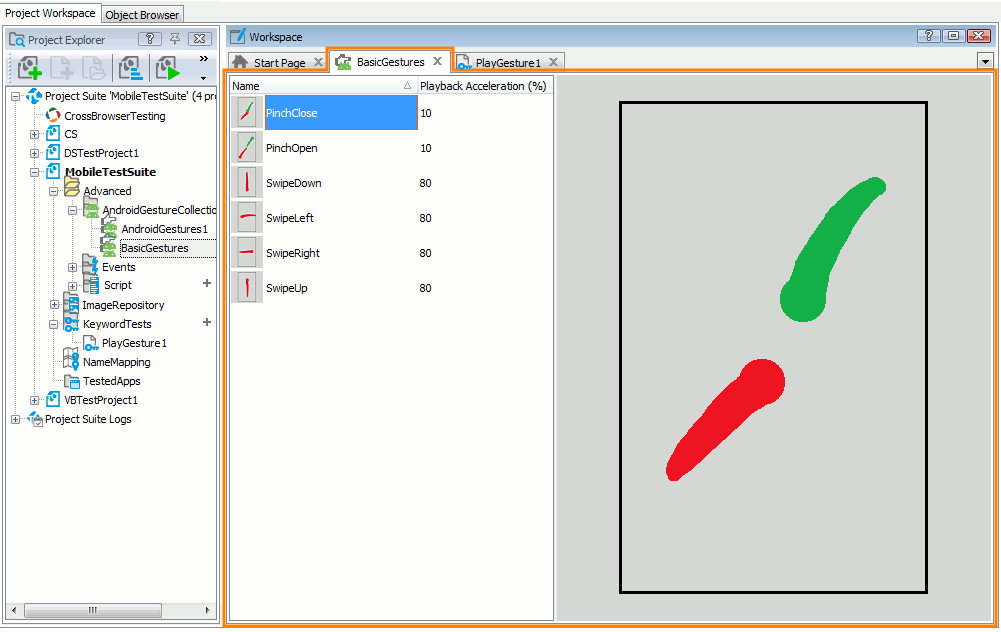Click the KeywordTests icon
This screenshot has width=1001, height=632.
[71, 323]
